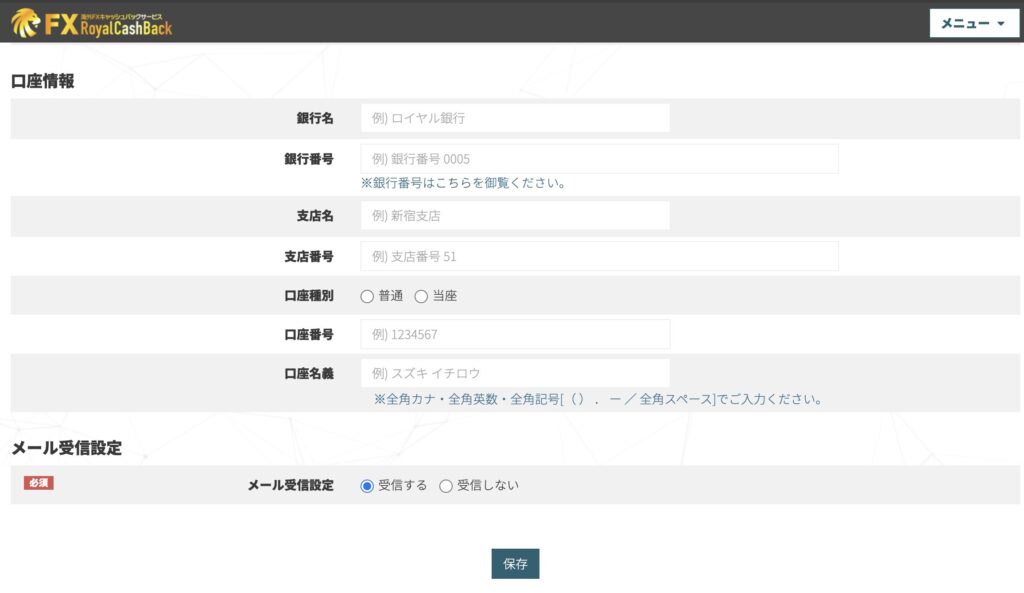This screenshot has height=593, width=1024.
Task: Select the 当座 account type radio button
Action: 421,296
